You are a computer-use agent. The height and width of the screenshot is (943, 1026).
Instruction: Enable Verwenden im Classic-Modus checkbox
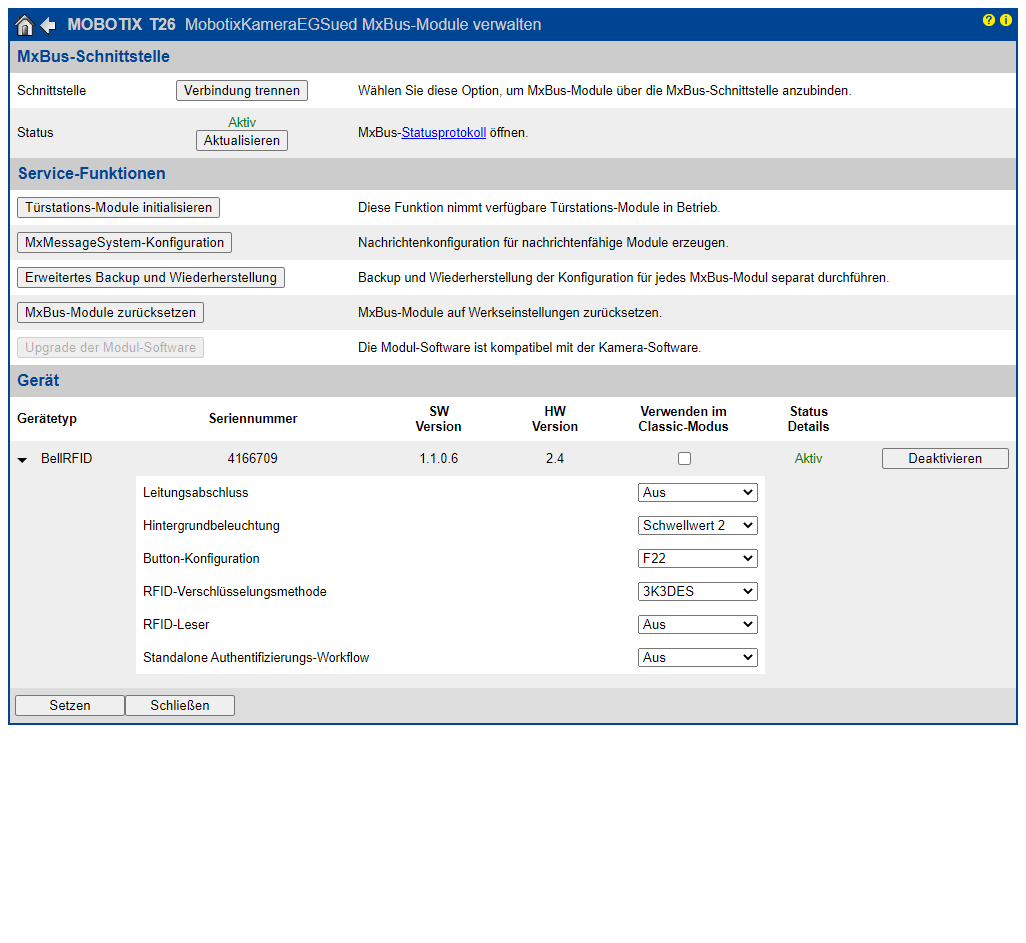684,459
